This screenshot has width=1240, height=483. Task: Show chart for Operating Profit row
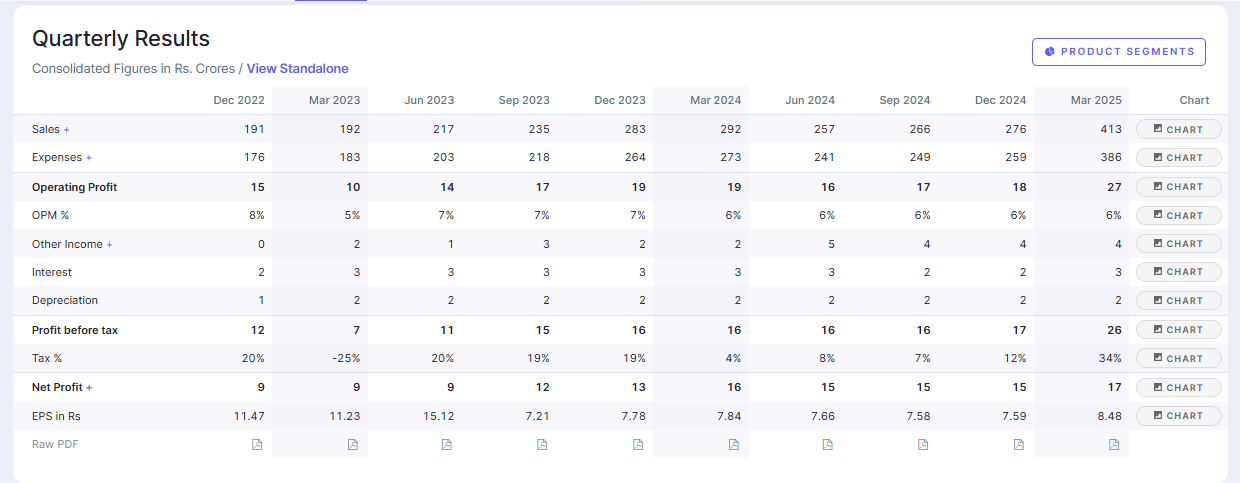[x=1179, y=187]
